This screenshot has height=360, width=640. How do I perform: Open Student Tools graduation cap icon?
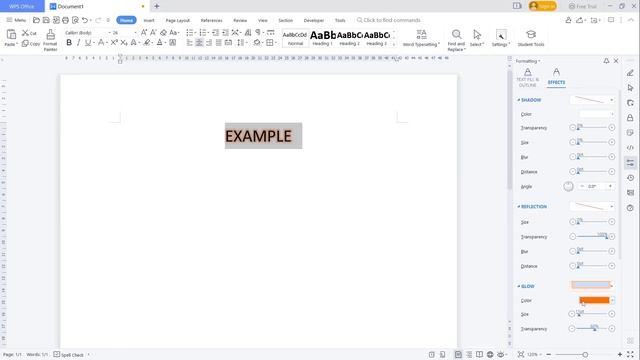[x=531, y=34]
